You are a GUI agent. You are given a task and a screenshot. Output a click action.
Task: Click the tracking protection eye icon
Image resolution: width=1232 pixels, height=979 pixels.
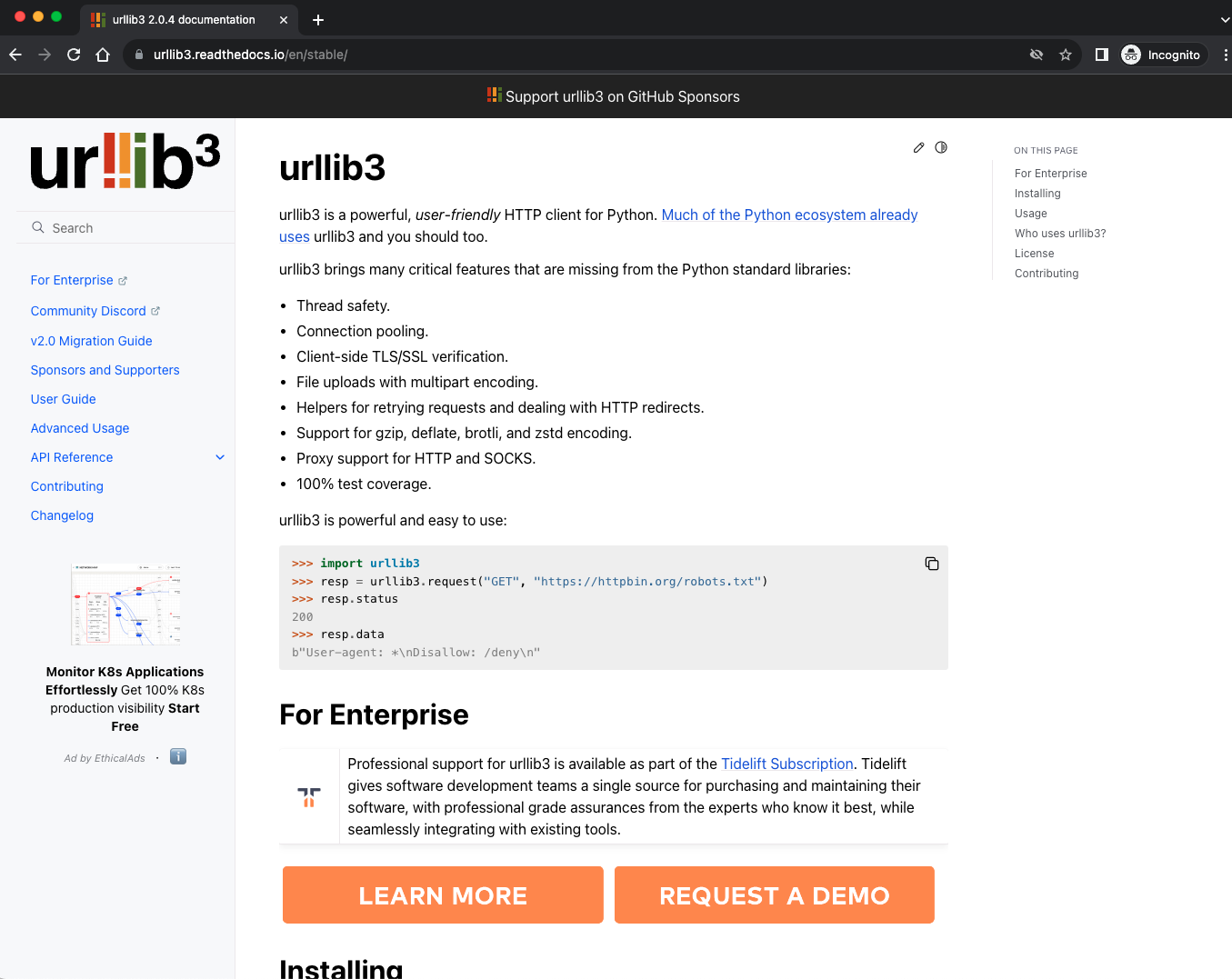click(x=1036, y=55)
